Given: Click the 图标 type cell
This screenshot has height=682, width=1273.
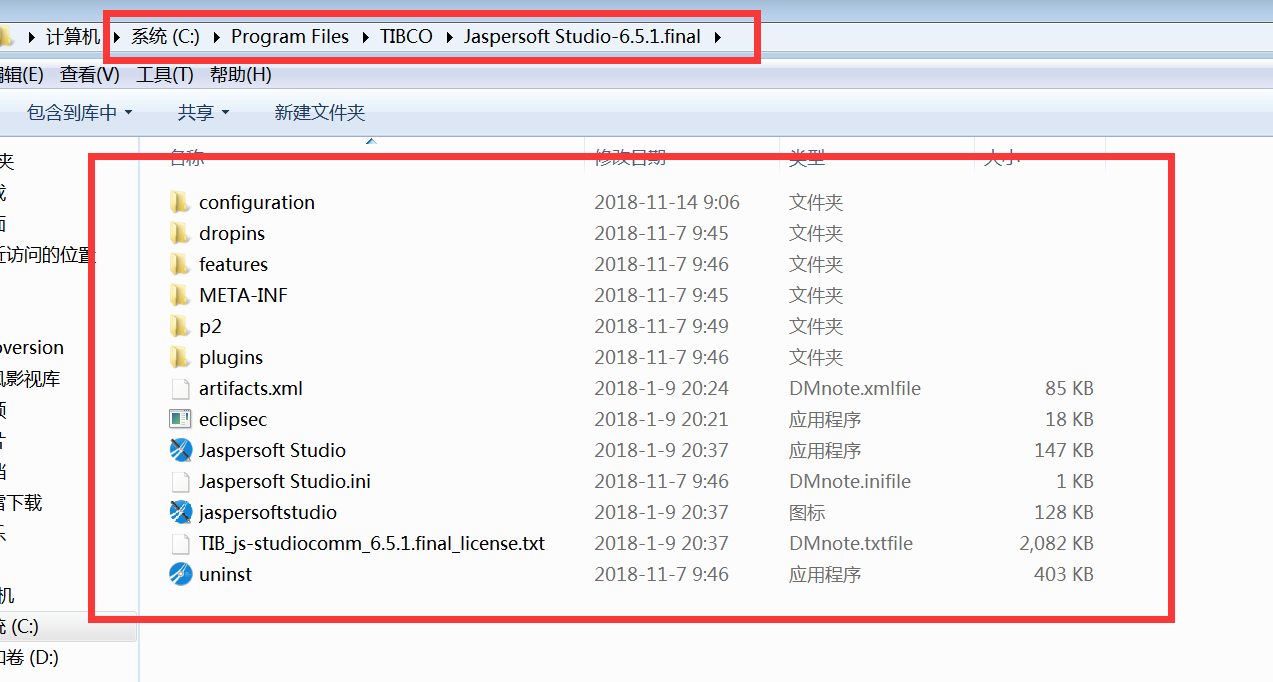Looking at the screenshot, I should pyautogui.click(x=807, y=512).
